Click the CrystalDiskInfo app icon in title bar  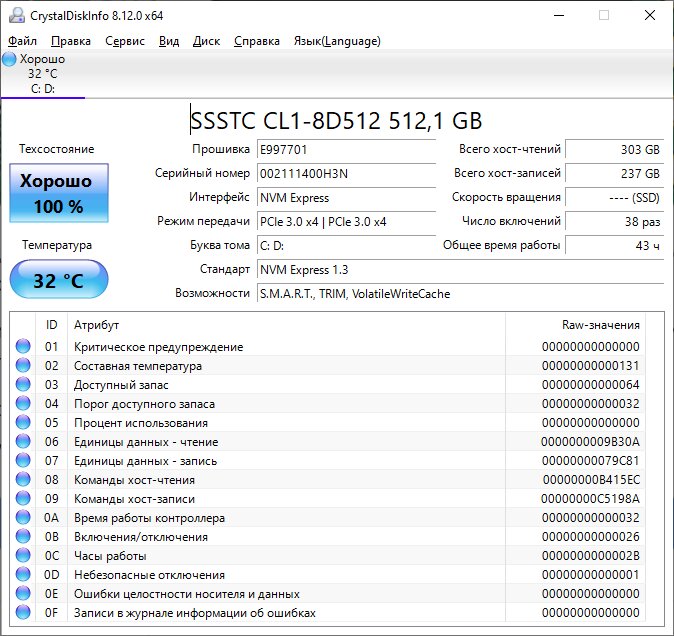click(x=17, y=15)
